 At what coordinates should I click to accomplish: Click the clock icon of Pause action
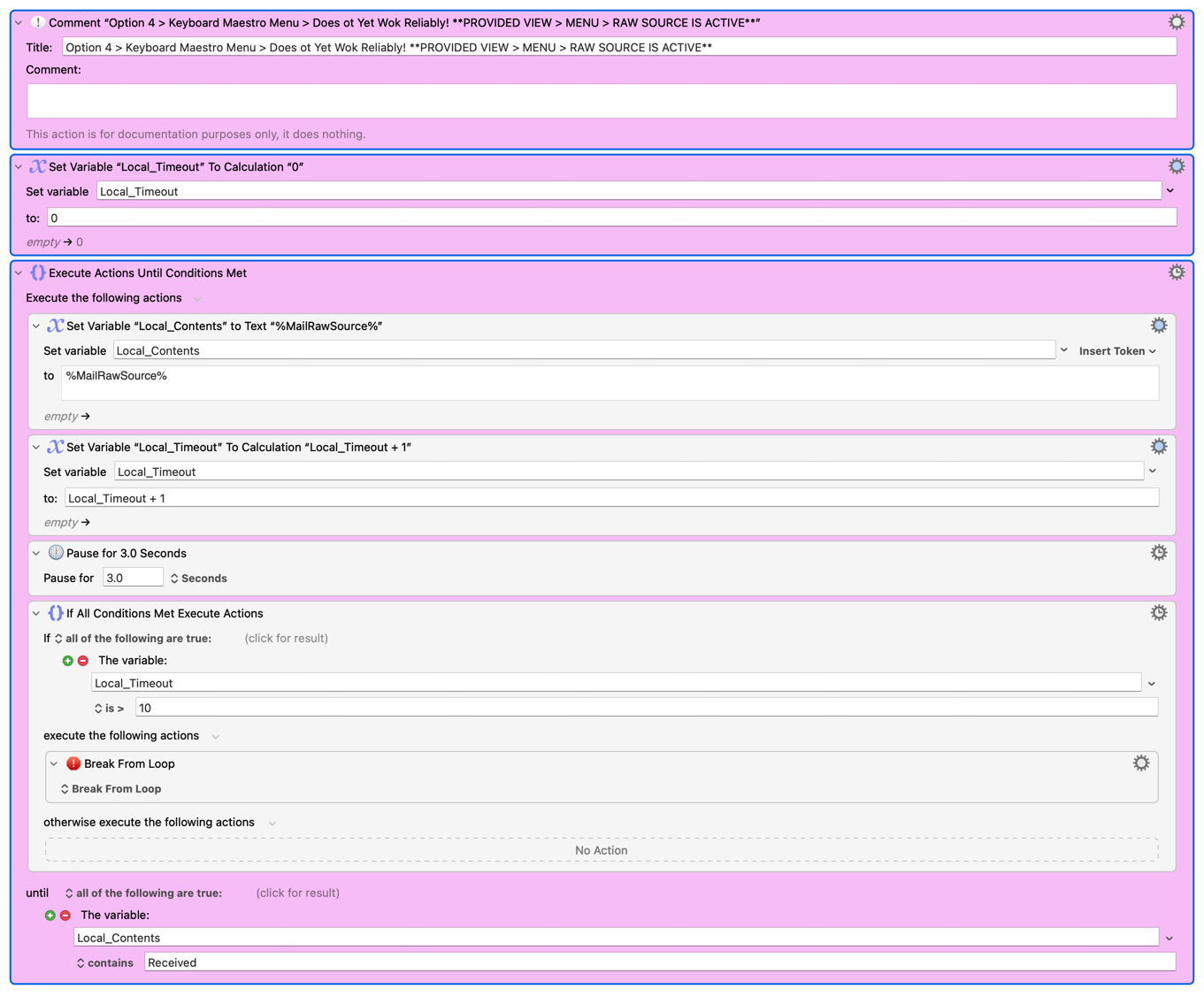pyautogui.click(x=56, y=553)
